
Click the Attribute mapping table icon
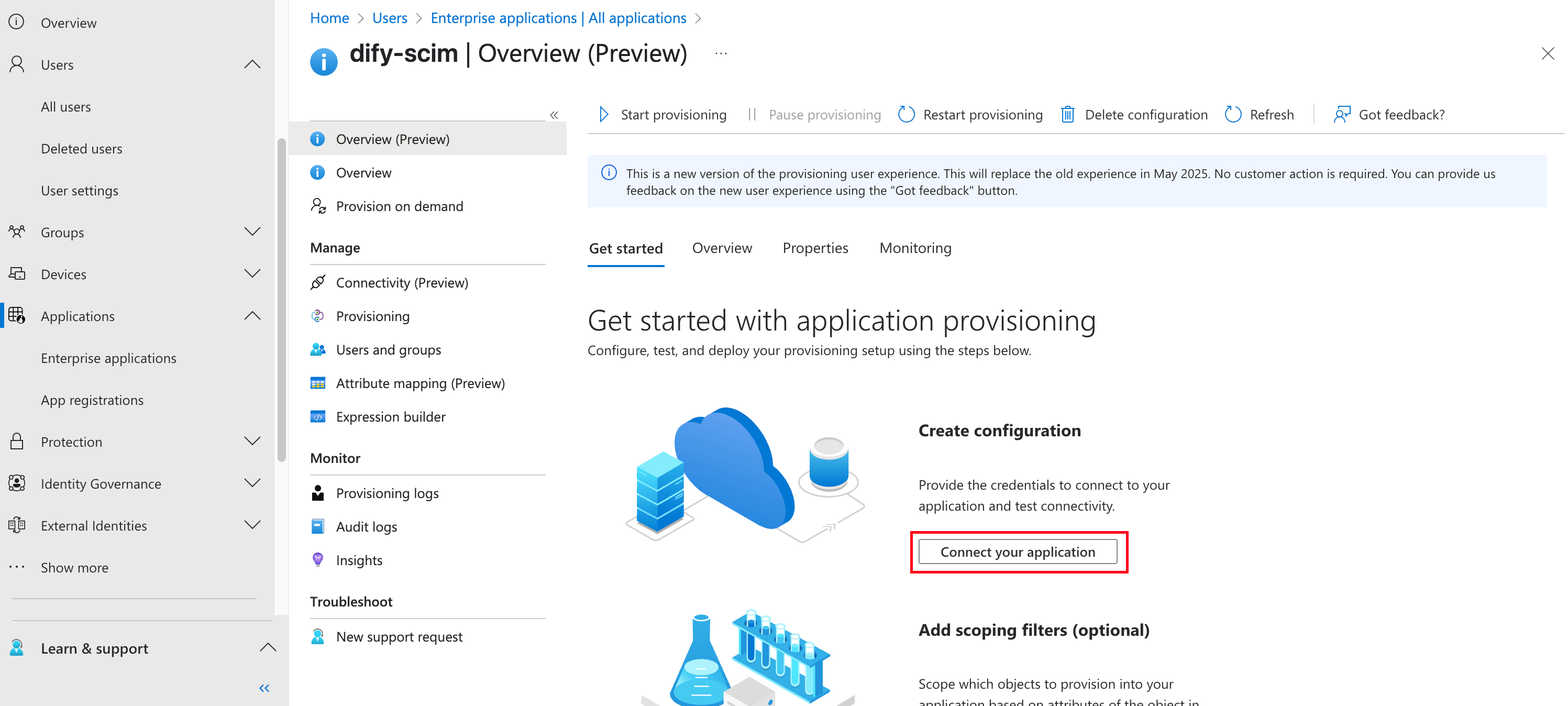click(318, 383)
